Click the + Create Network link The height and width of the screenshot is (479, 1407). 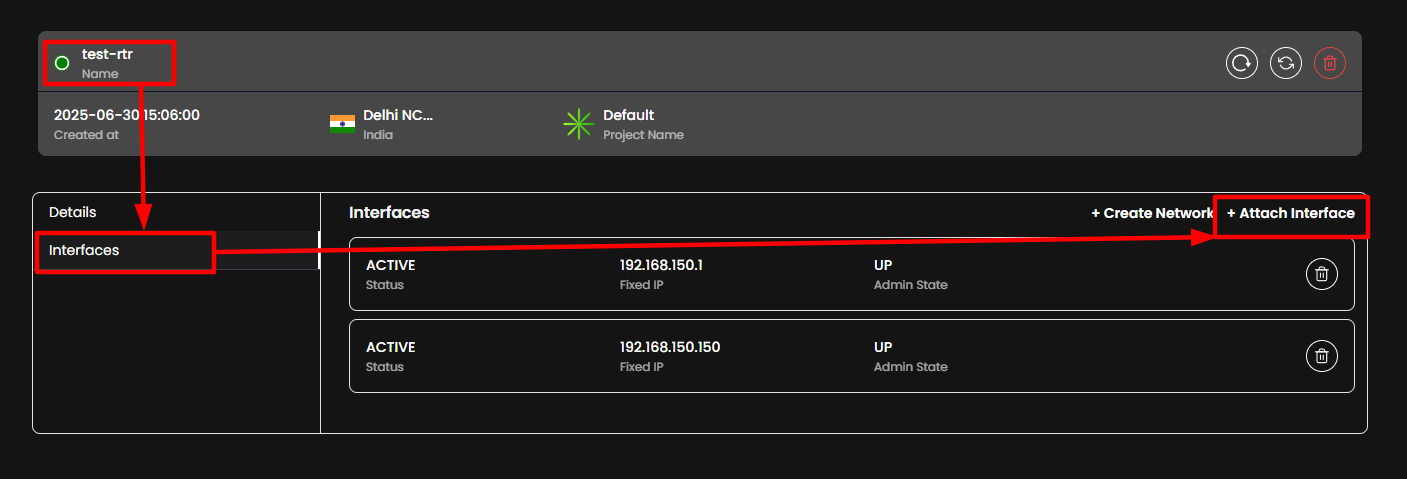coord(1151,213)
